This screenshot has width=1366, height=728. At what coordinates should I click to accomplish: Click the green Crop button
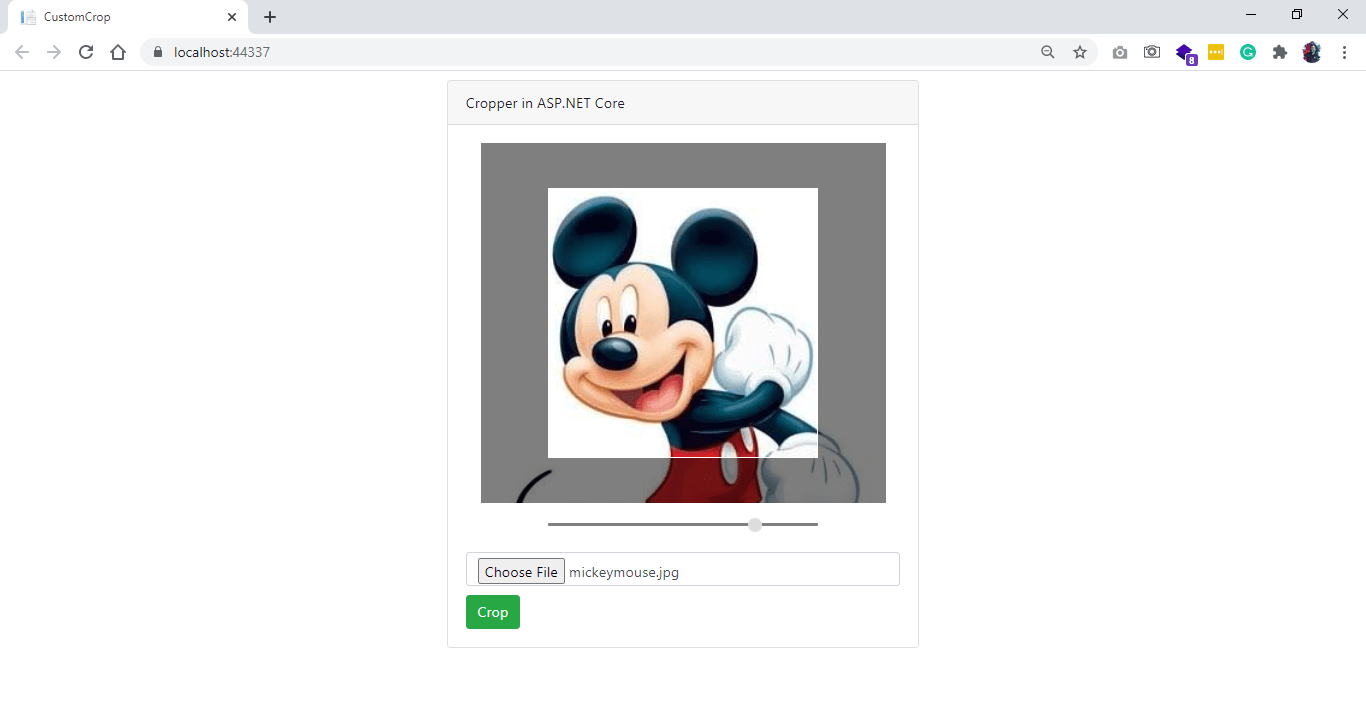coord(493,612)
